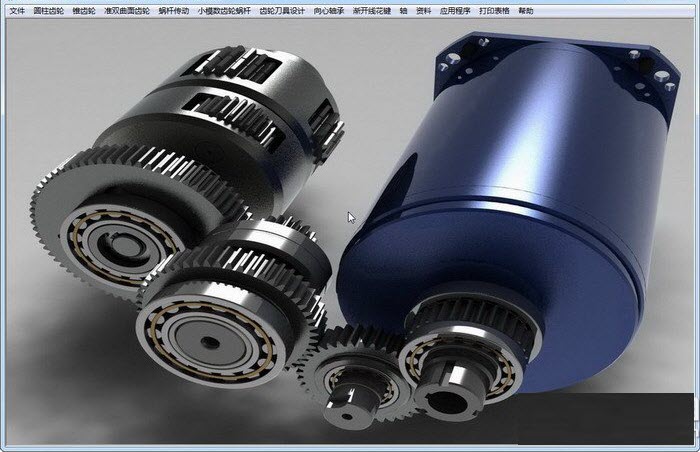Open the 圆柱齿轮 menu
700x452 pixels.
(x=48, y=10)
